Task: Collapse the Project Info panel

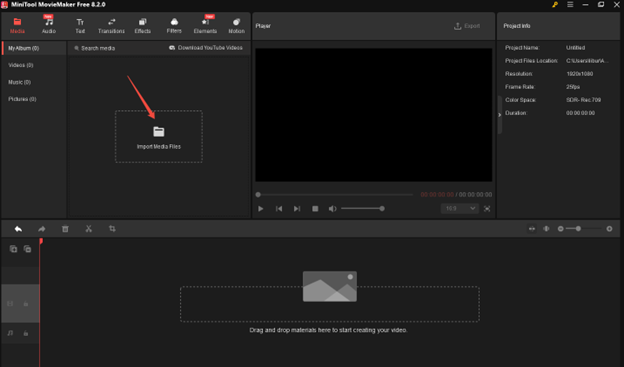Action: point(499,115)
